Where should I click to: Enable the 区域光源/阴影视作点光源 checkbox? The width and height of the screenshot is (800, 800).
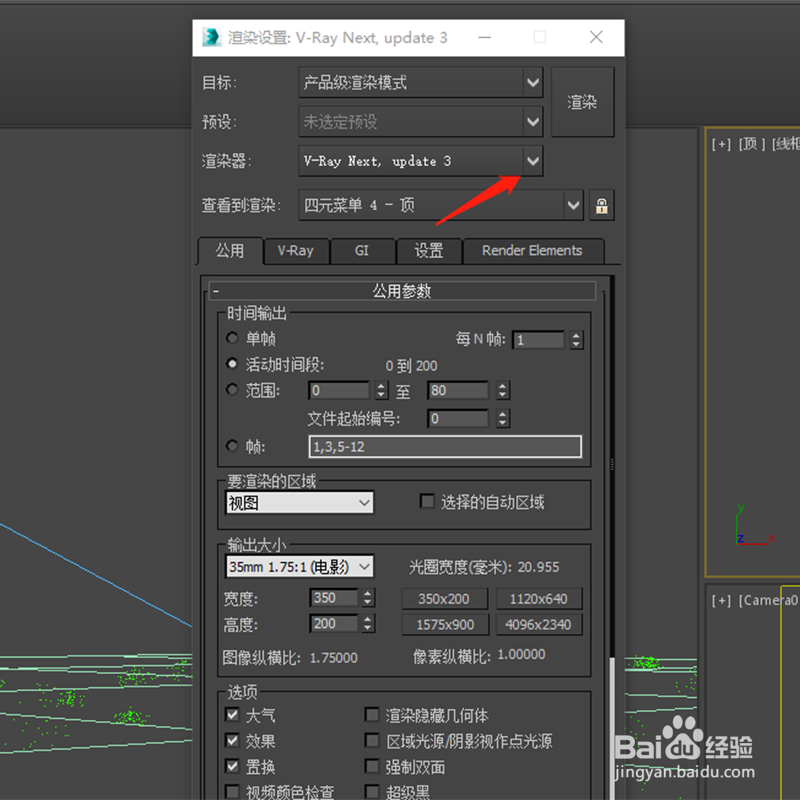(x=372, y=740)
